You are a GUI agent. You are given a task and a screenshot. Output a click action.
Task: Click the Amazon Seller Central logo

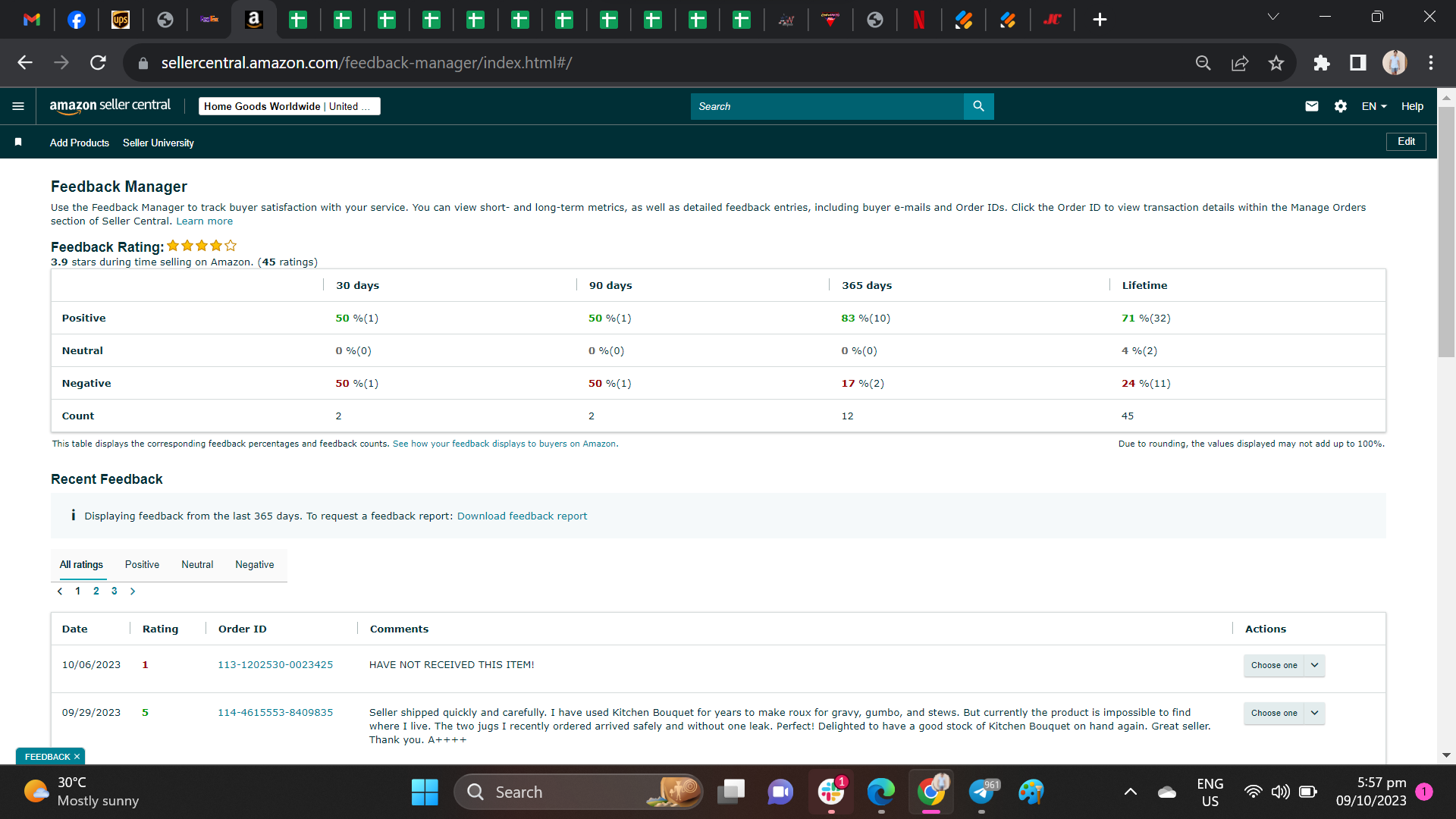110,106
